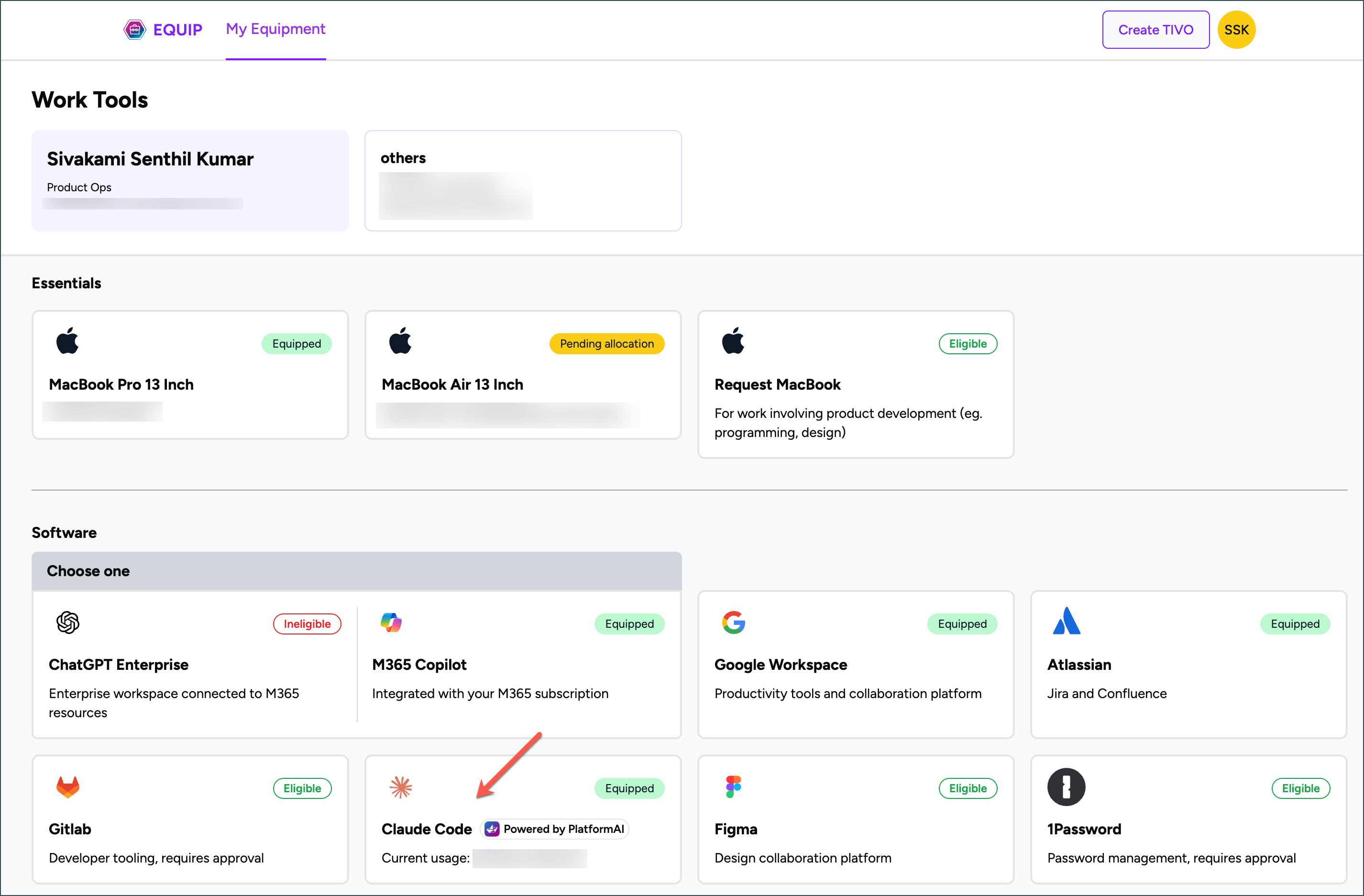Click the Ineligible badge on ChatGPT Enterprise
This screenshot has width=1364, height=896.
[x=307, y=624]
